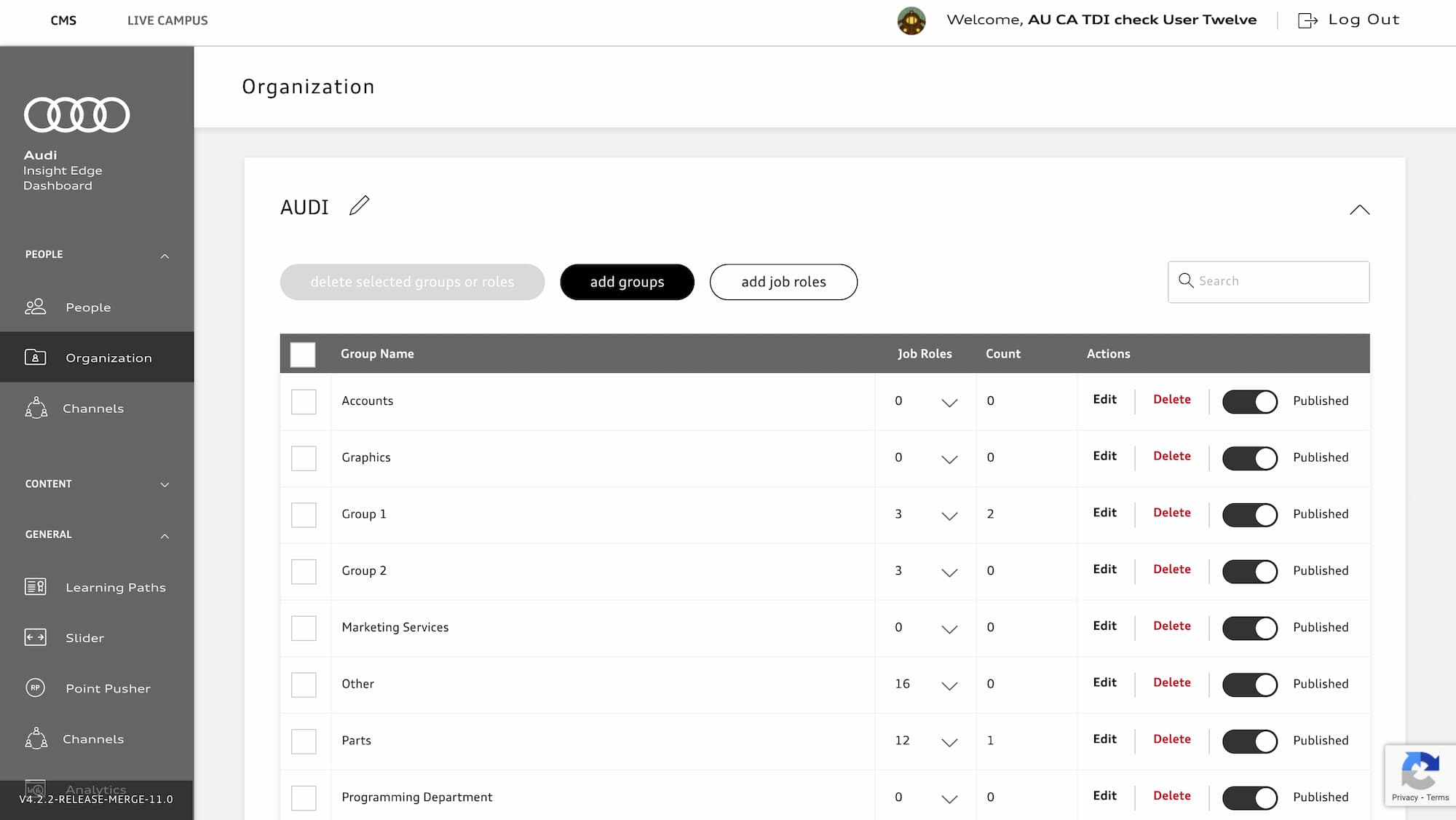Switch off Published slider for Parts
Image resolution: width=1456 pixels, height=820 pixels.
click(1249, 741)
